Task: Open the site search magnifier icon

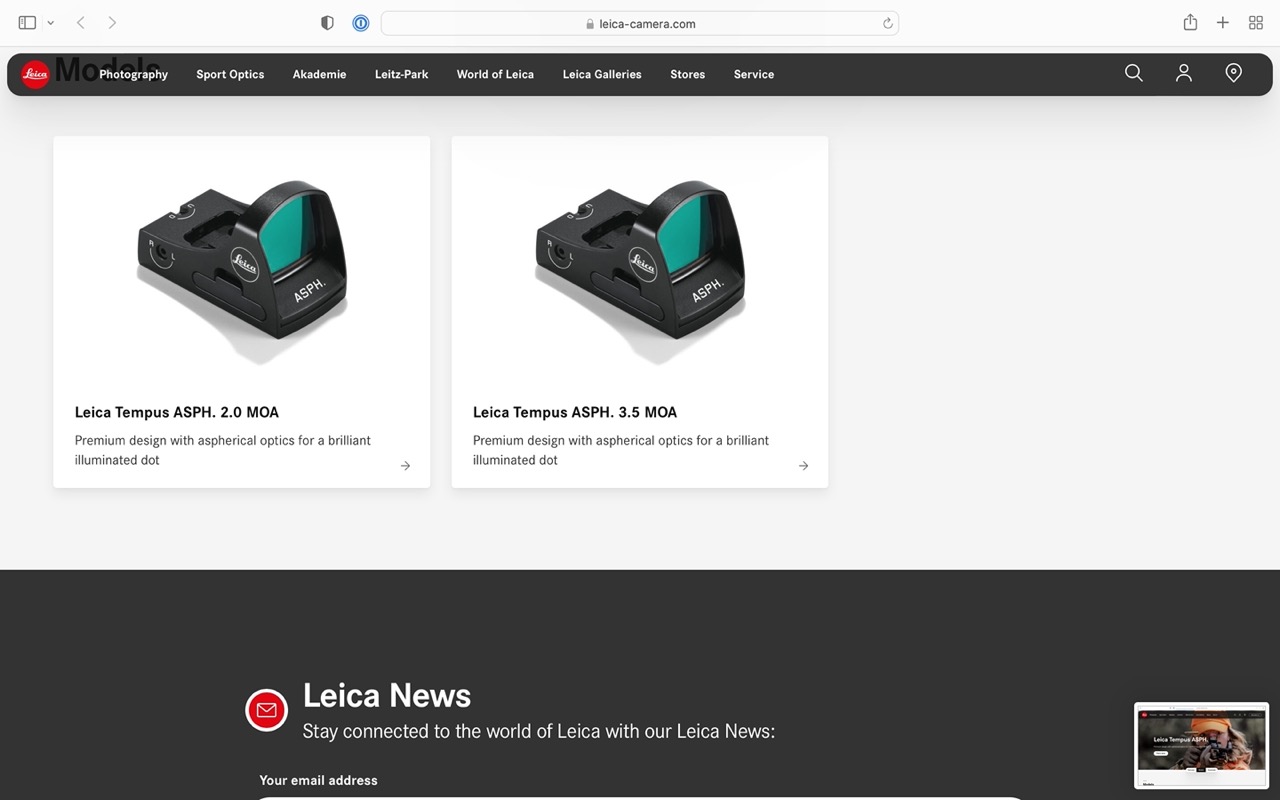Action: pos(1134,73)
